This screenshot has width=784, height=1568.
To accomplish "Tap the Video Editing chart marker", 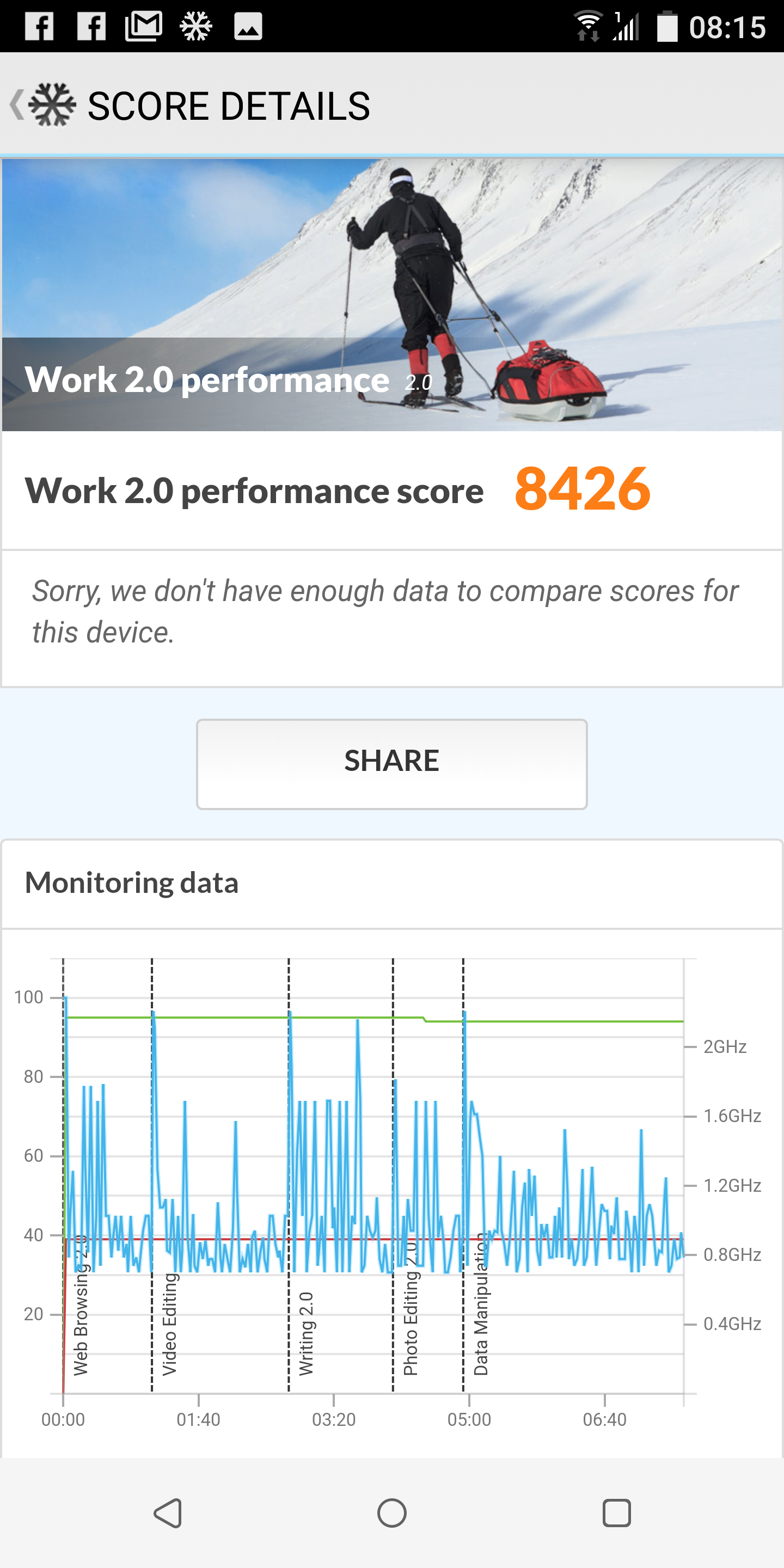I will 169,1324.
